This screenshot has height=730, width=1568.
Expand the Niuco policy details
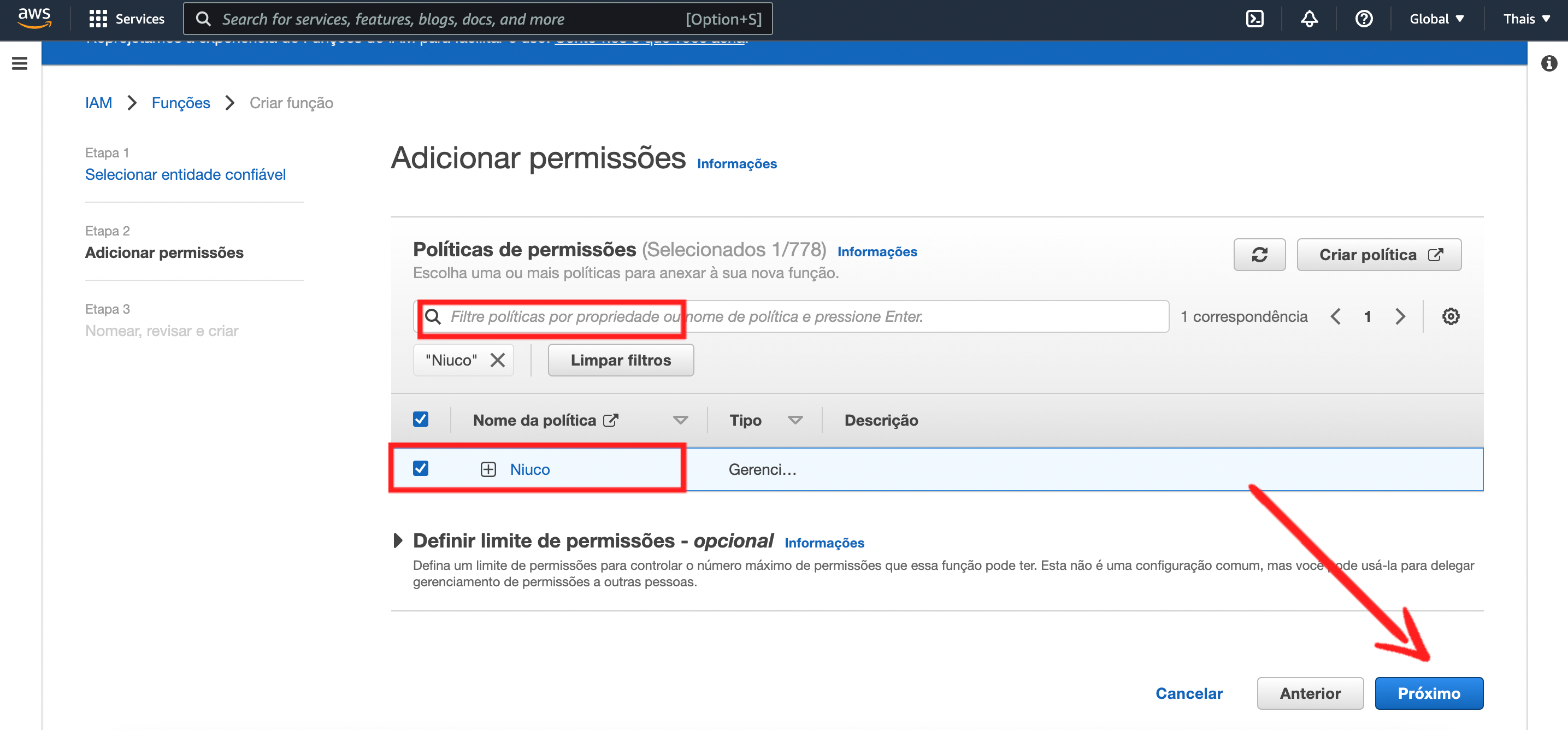coord(488,469)
